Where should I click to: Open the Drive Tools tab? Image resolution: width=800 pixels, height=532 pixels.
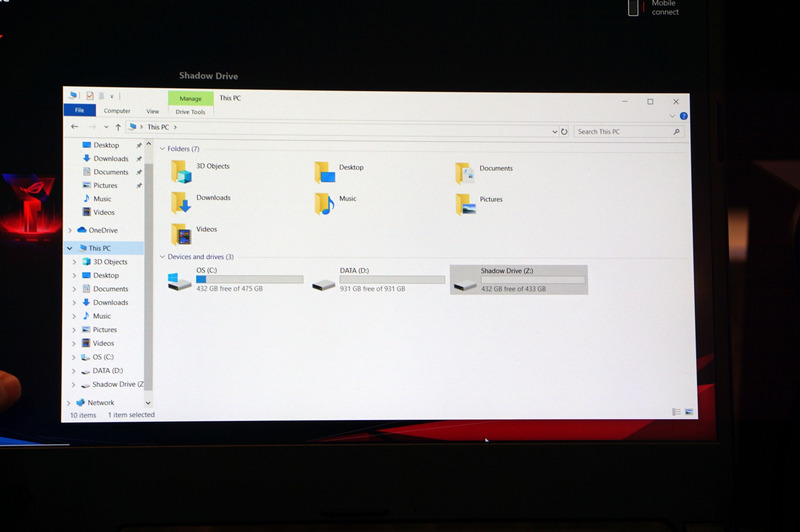click(190, 112)
